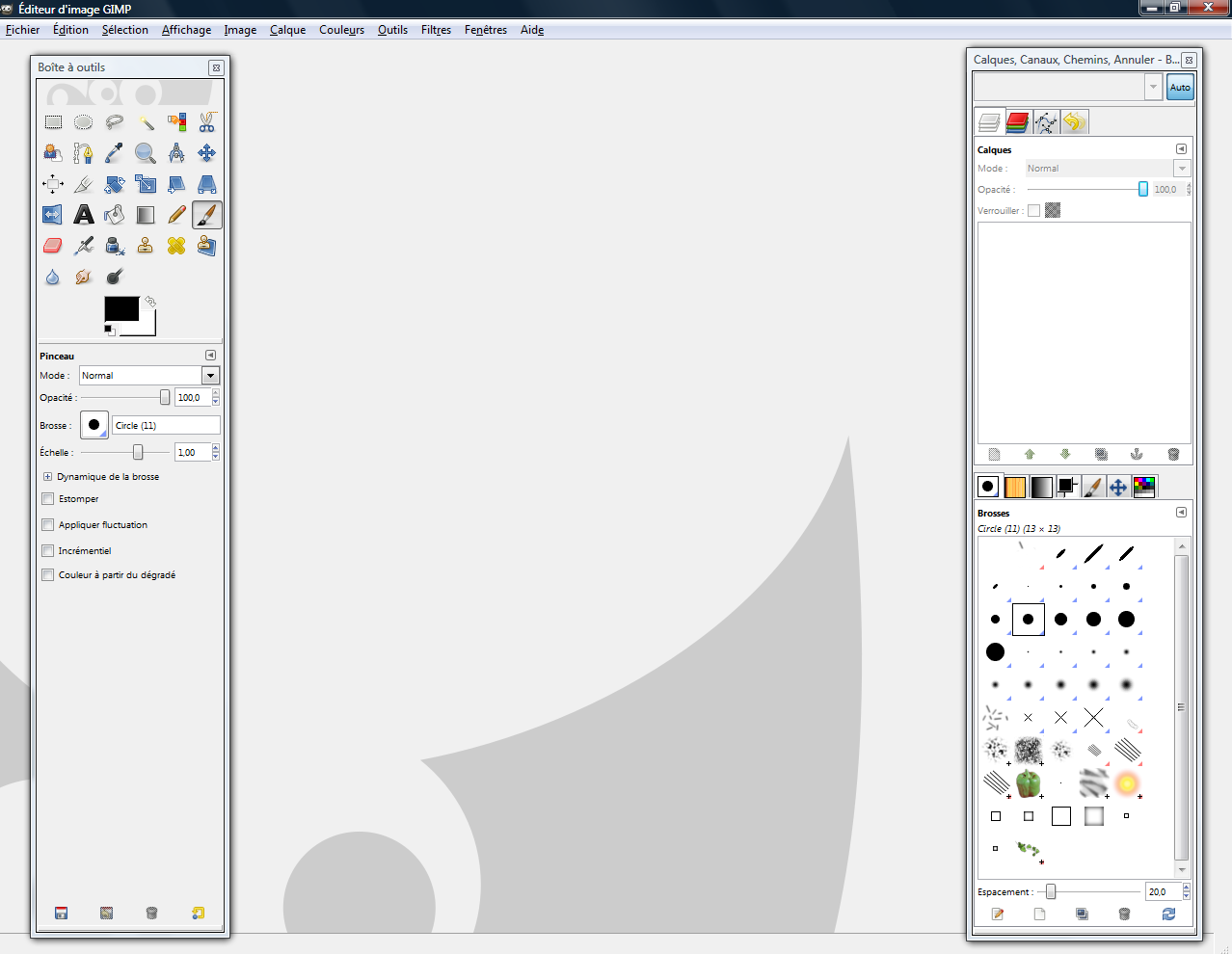
Task: Select the Eraser tool
Action: pyautogui.click(x=53, y=246)
